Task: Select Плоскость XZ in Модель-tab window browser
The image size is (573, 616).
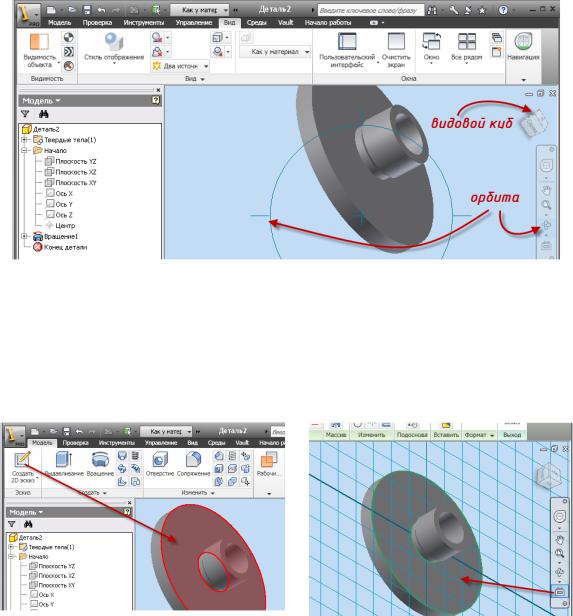Action: click(x=52, y=576)
